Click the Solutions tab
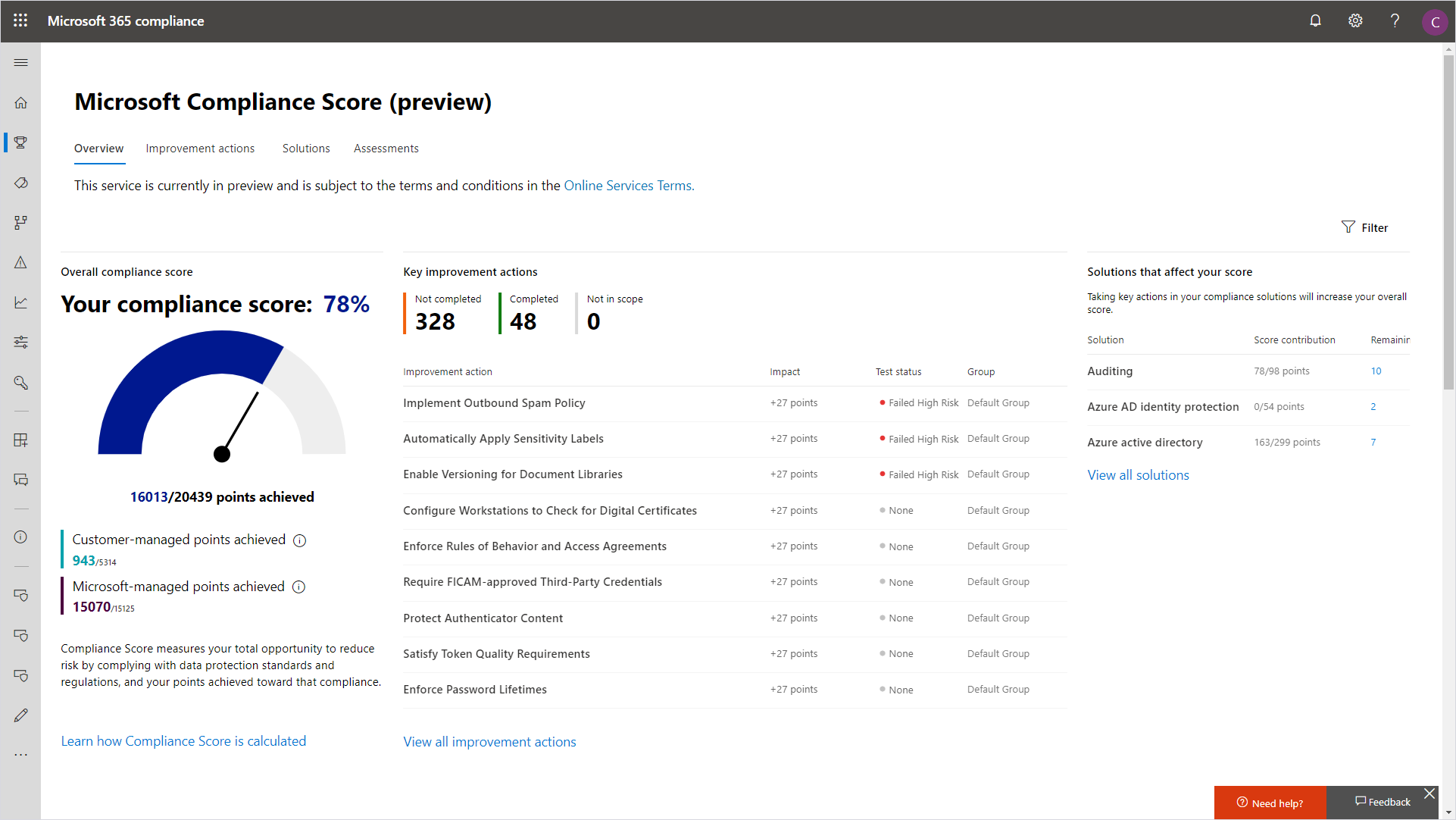The height and width of the screenshot is (820, 1456). 305,148
